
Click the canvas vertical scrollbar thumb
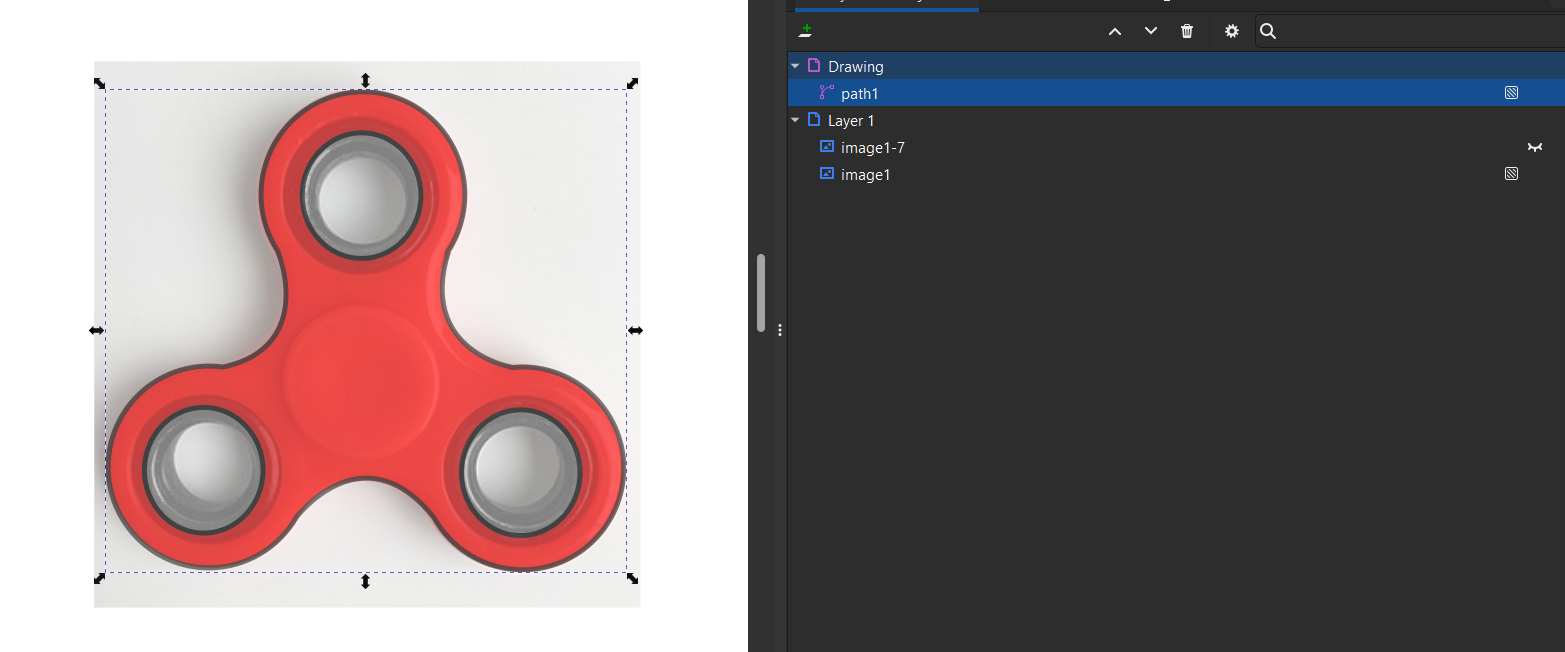tap(761, 292)
